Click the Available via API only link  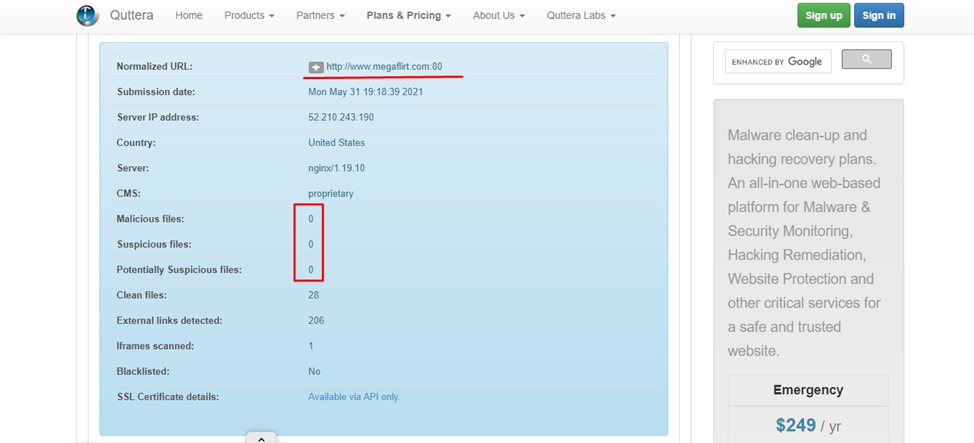pos(354,396)
